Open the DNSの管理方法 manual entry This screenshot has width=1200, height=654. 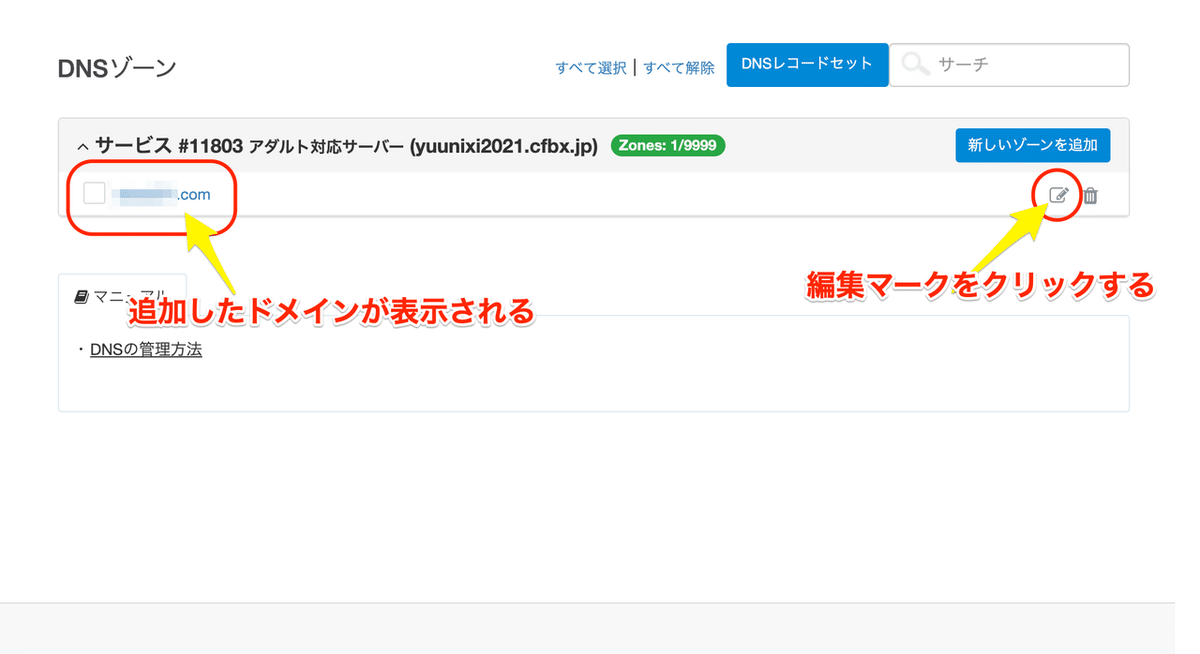146,349
